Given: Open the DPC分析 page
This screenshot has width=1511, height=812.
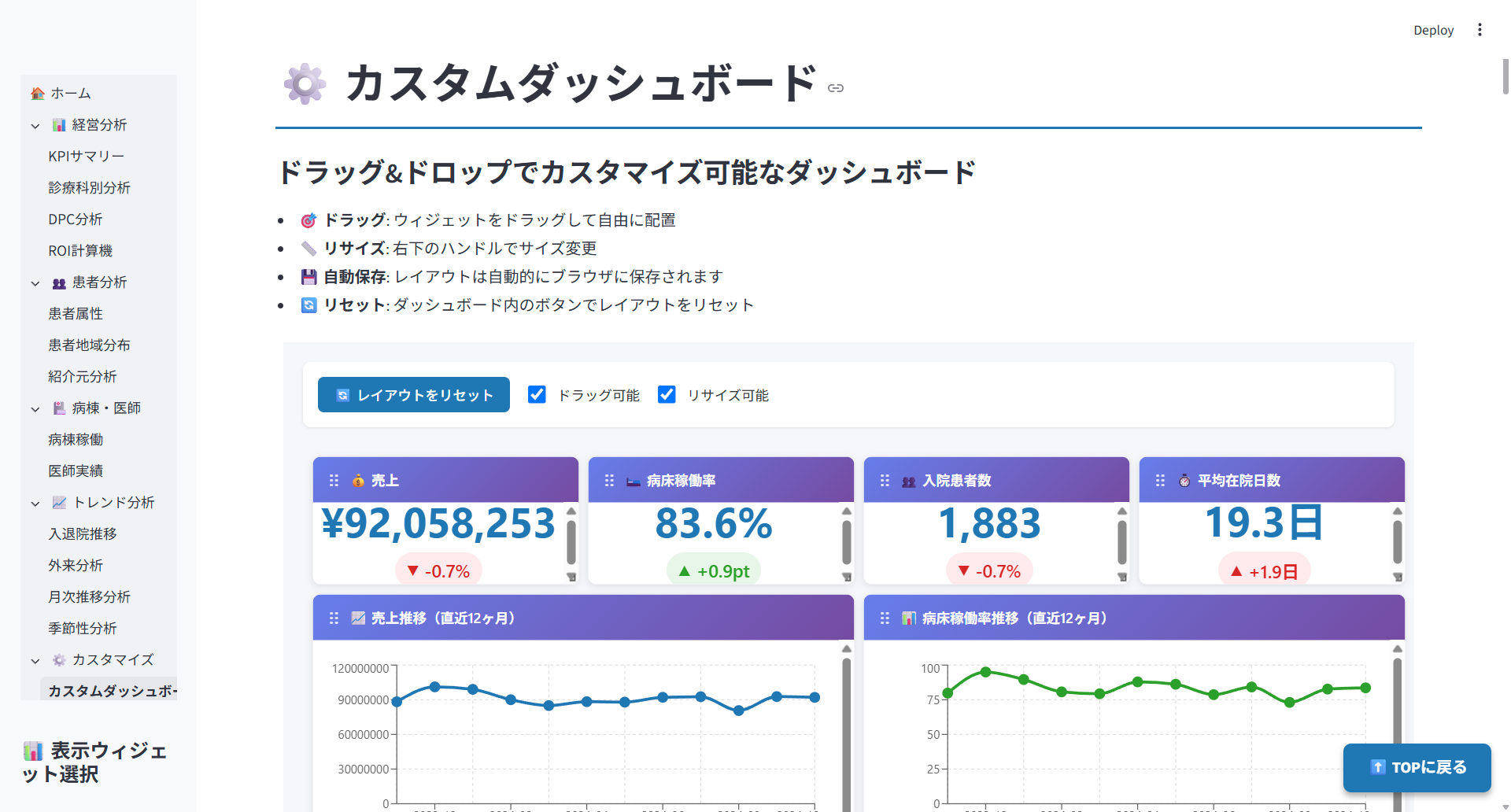Looking at the screenshot, I should point(75,220).
